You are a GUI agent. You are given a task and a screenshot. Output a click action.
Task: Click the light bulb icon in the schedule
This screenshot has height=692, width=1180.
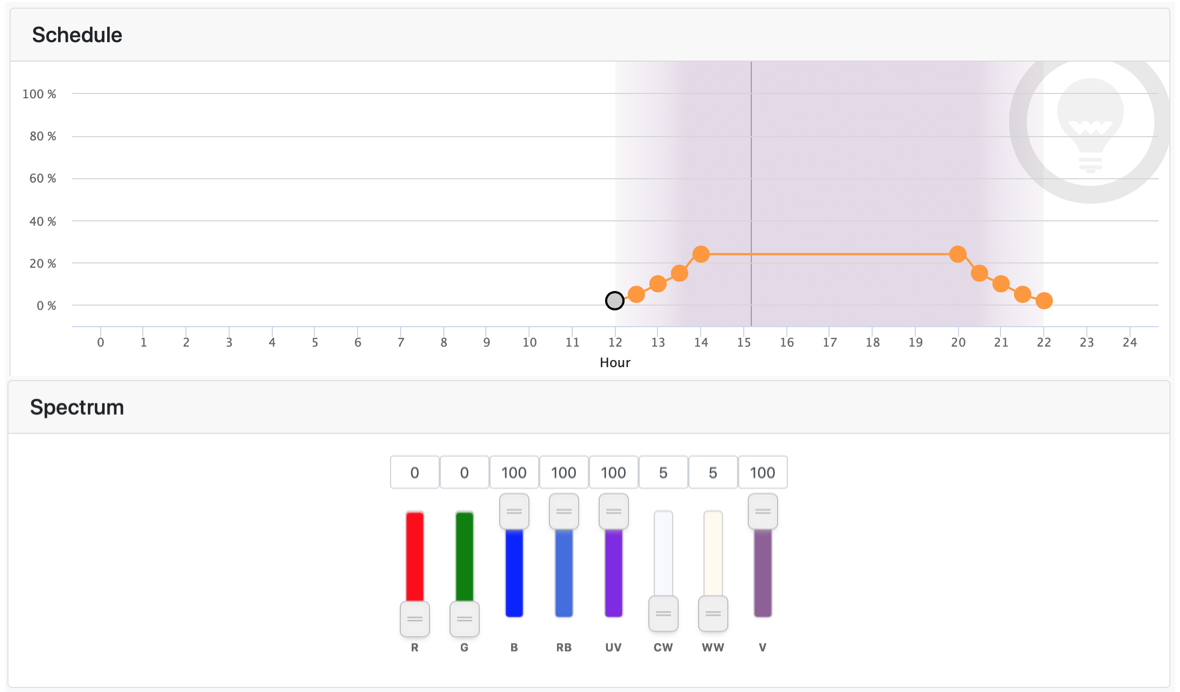point(1090,124)
